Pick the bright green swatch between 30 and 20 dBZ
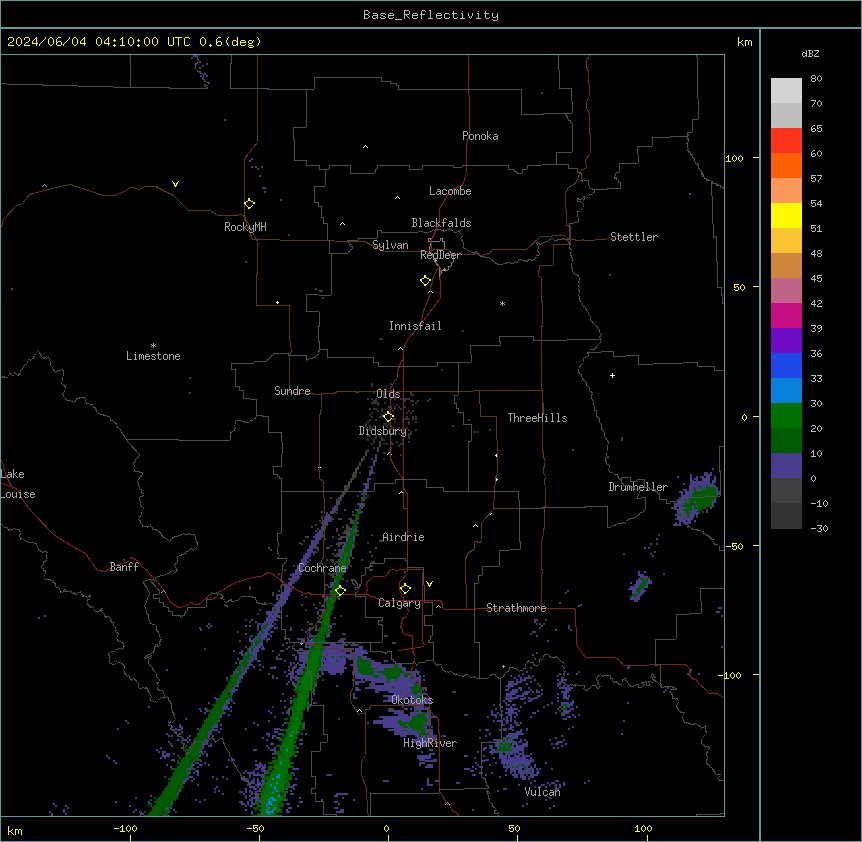 pos(786,416)
